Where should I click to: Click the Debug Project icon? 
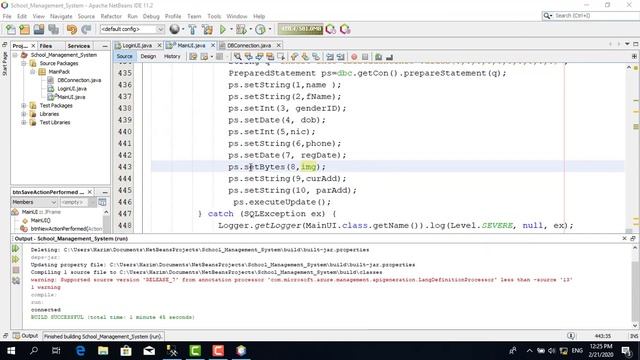point(241,29)
